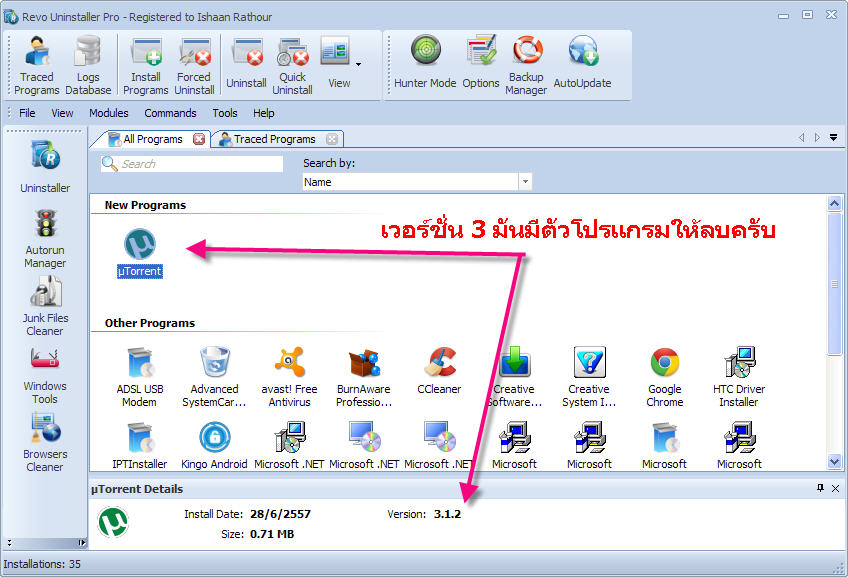
Task: Activate Hunter Mode
Action: coord(425,62)
